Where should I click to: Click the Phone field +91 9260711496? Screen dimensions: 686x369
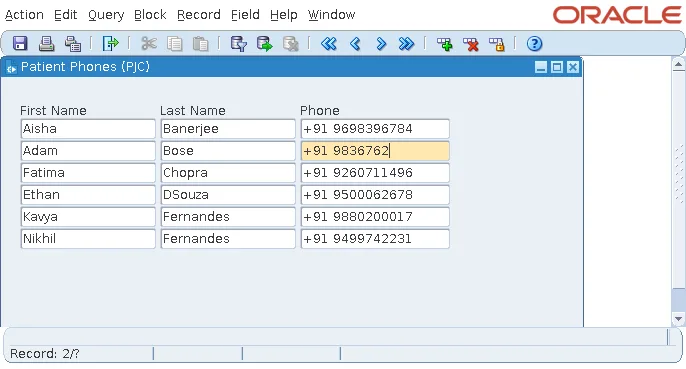click(375, 173)
